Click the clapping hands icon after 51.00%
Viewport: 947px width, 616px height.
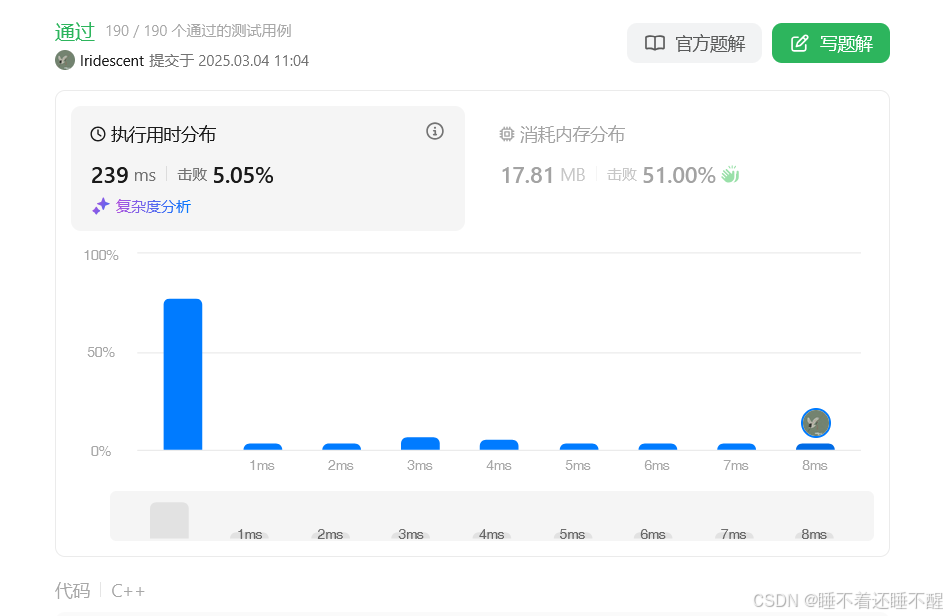click(730, 175)
